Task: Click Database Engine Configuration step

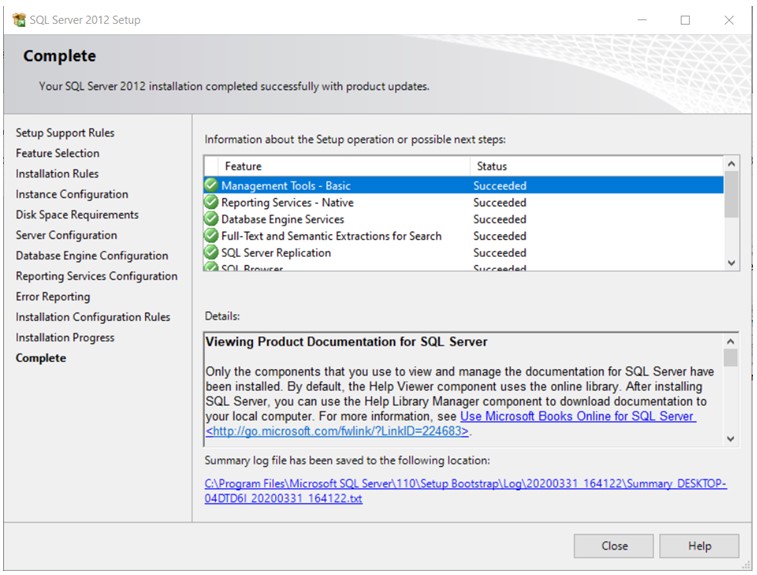Action: pos(92,255)
